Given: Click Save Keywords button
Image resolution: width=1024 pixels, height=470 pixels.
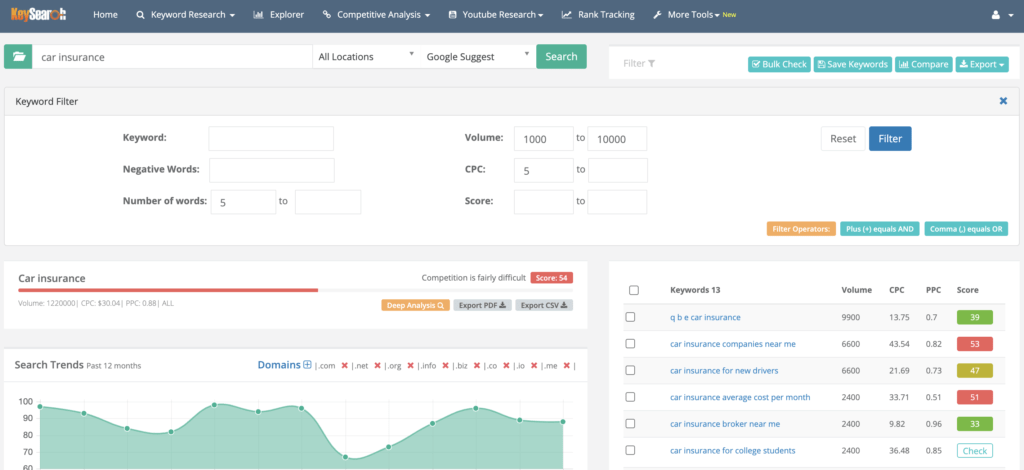Looking at the screenshot, I should [x=852, y=65].
